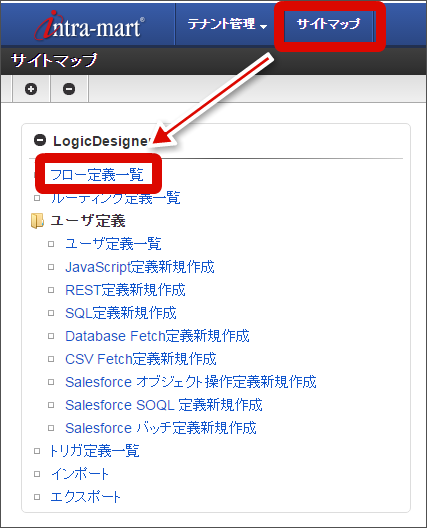Open the インポート link
The height and width of the screenshot is (528, 427).
coord(80,474)
